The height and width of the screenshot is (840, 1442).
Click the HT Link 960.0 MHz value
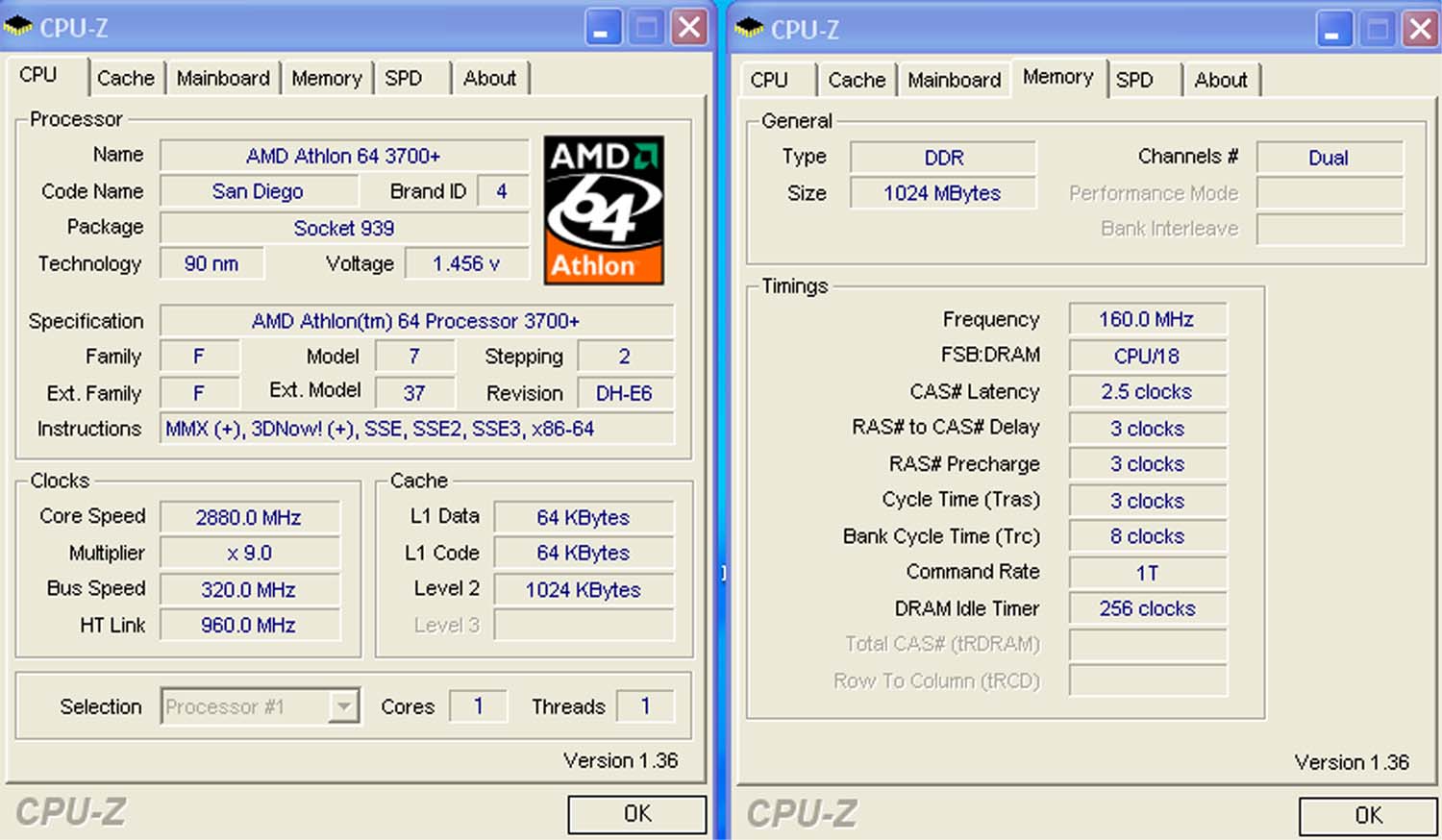pos(249,626)
